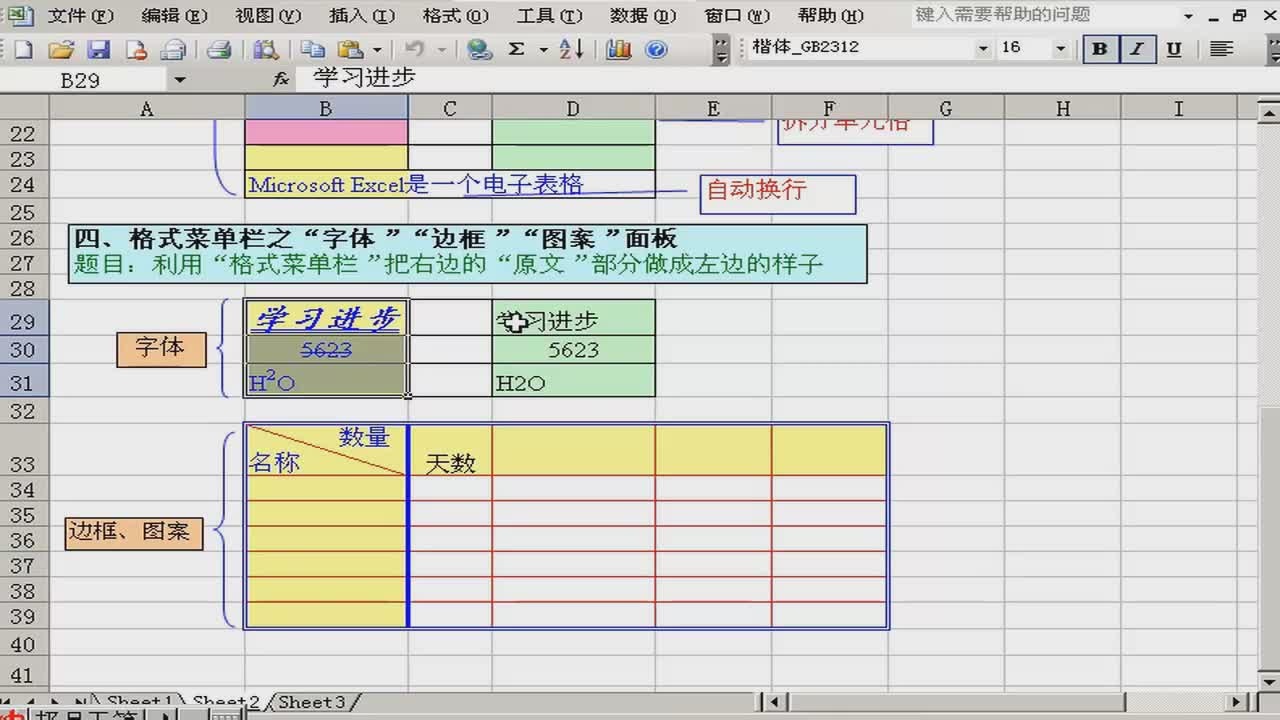Image resolution: width=1280 pixels, height=720 pixels.
Task: Open font name dropdown 楷体_GB2312
Action: (983, 48)
